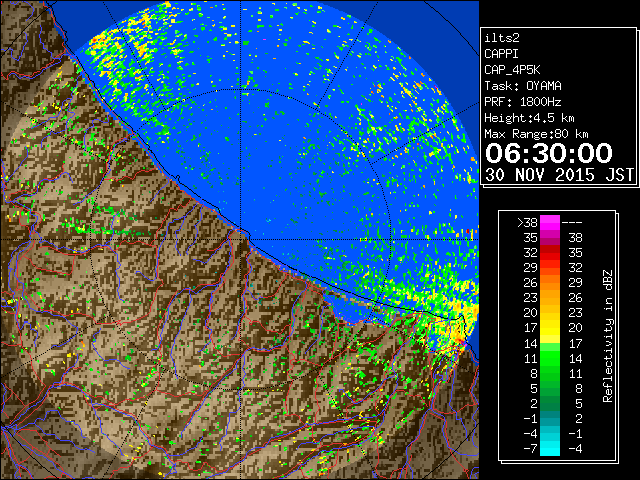The height and width of the screenshot is (480, 640).
Task: Click Height:4.5 km entry
Action: (529, 118)
